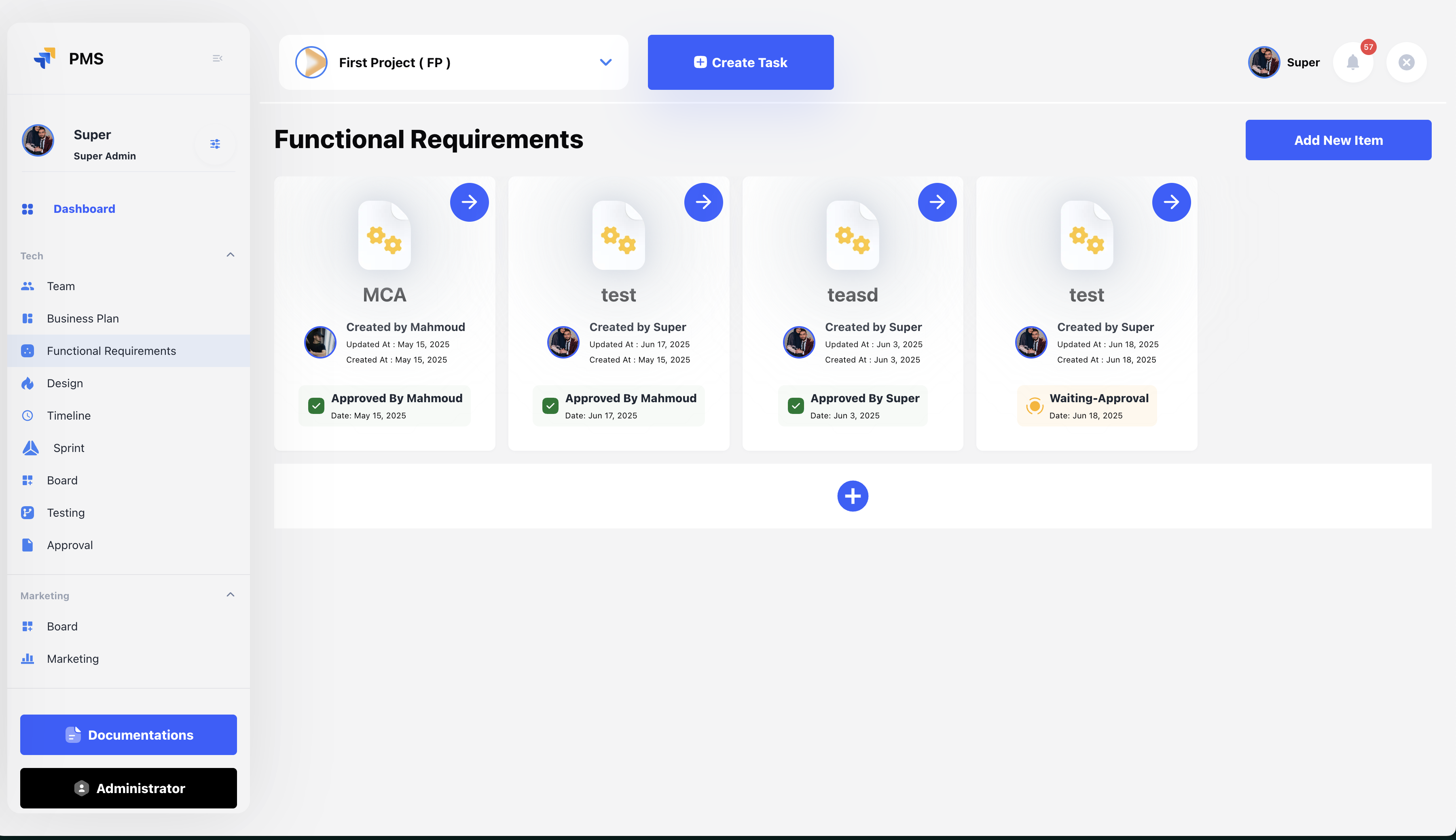Click the green approved checkbox on MCA
Viewport: 1456px width, 840px height.
tap(316, 405)
